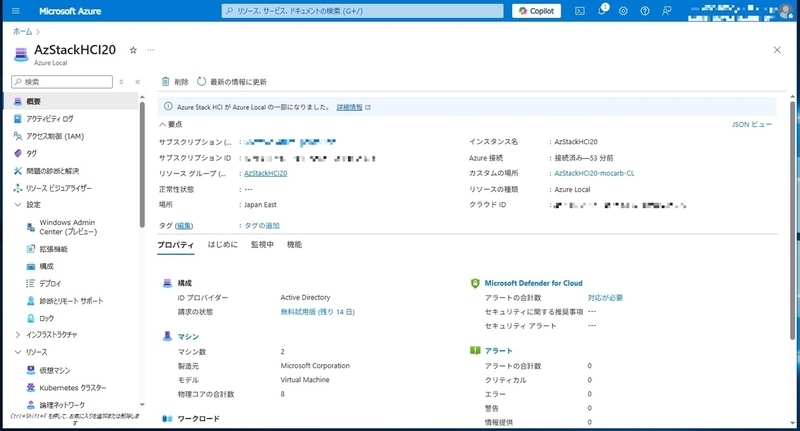Click 最新の情報に更新 refresh button
This screenshot has height=431, width=800.
232,82
